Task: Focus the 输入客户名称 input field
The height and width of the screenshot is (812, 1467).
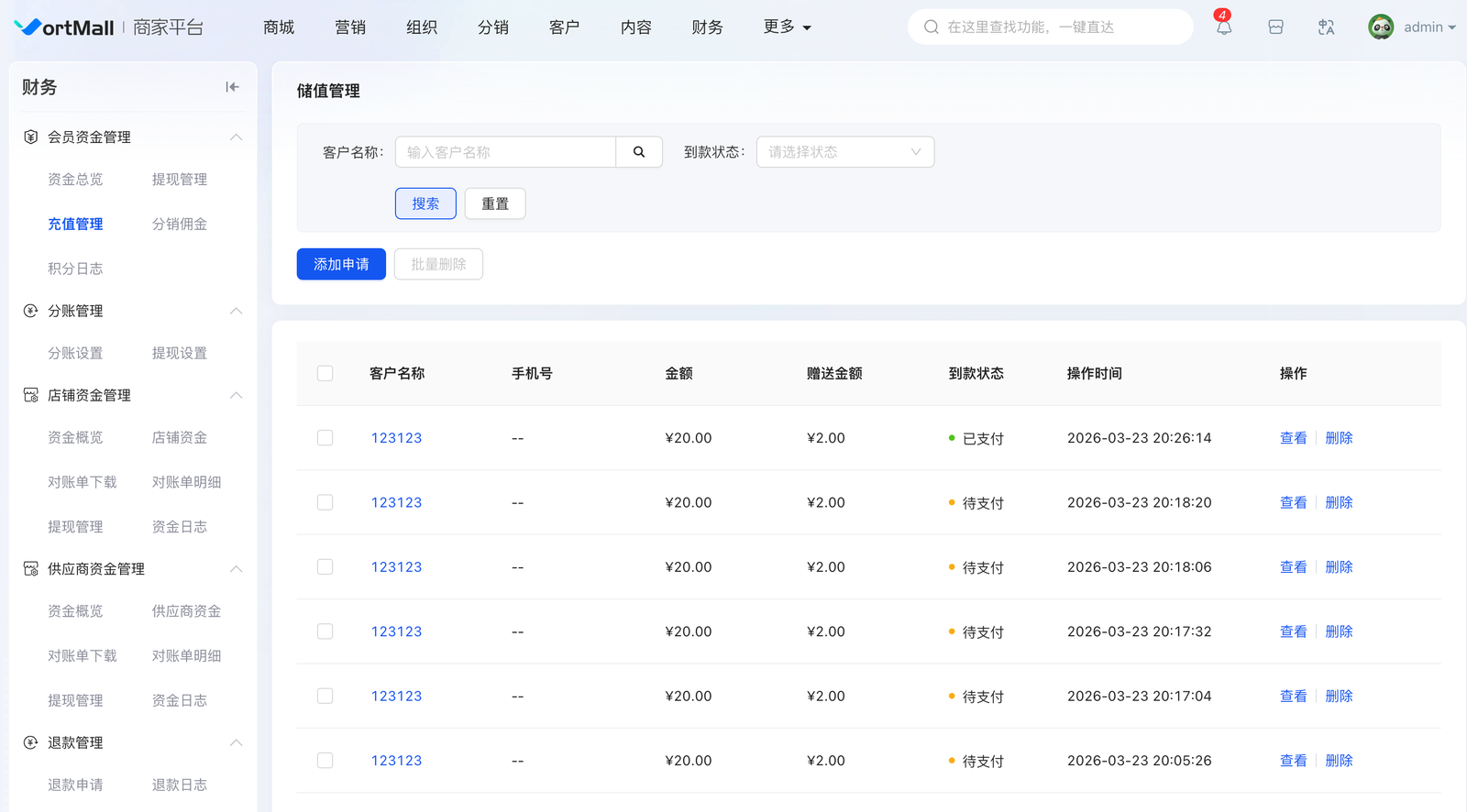Action: tap(505, 152)
